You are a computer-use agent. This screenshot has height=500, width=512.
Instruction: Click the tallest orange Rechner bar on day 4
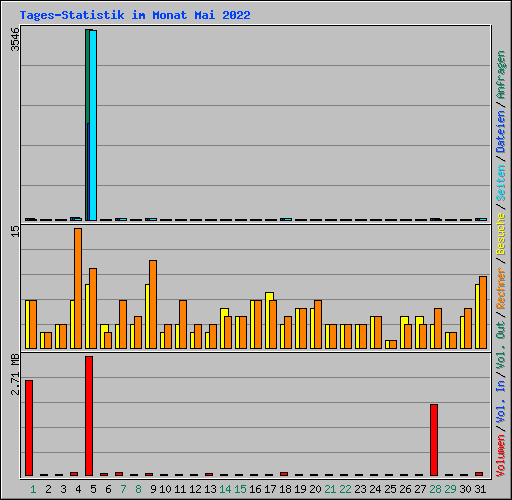point(78,288)
